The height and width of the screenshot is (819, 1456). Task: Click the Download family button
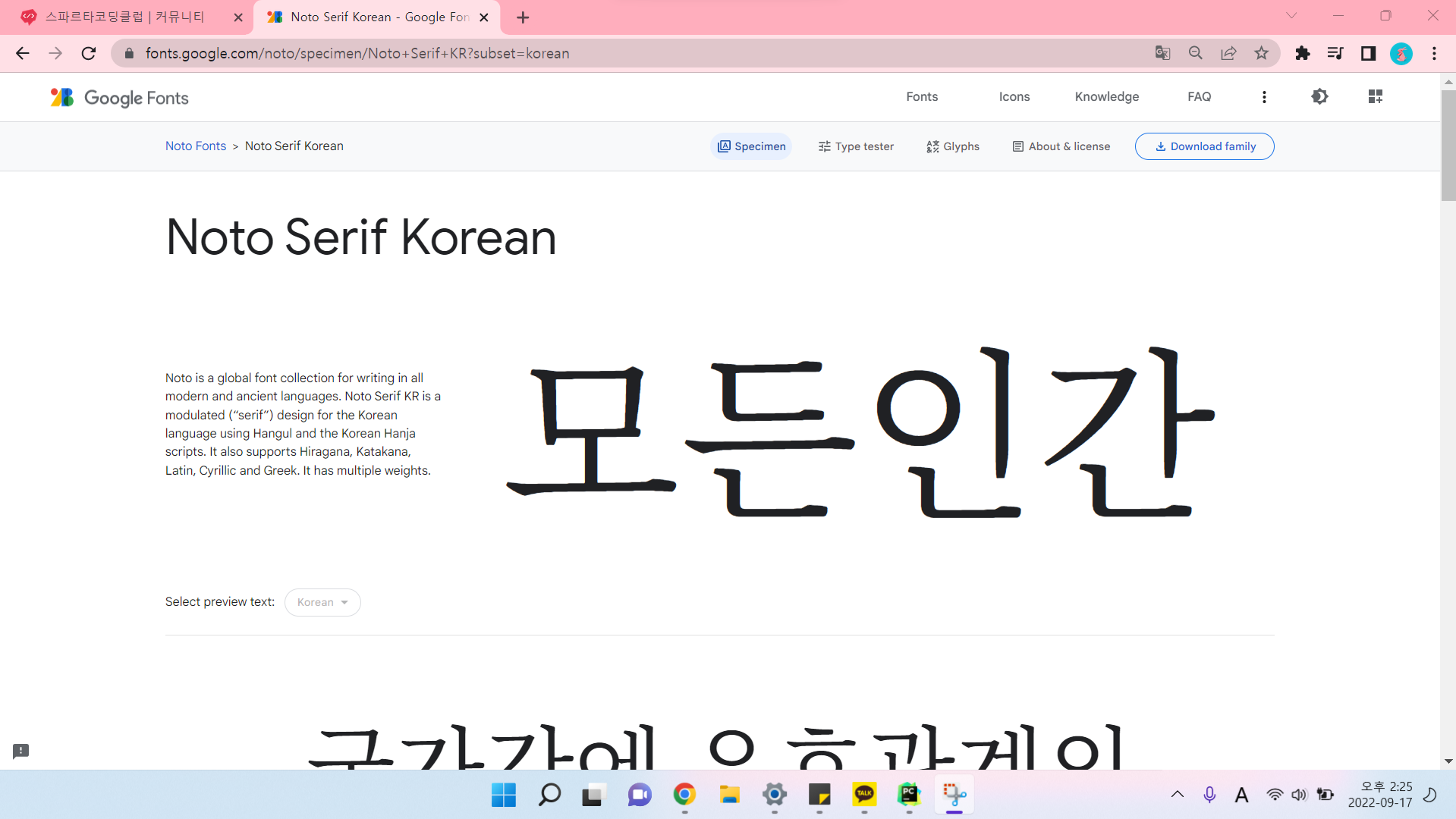1204,146
